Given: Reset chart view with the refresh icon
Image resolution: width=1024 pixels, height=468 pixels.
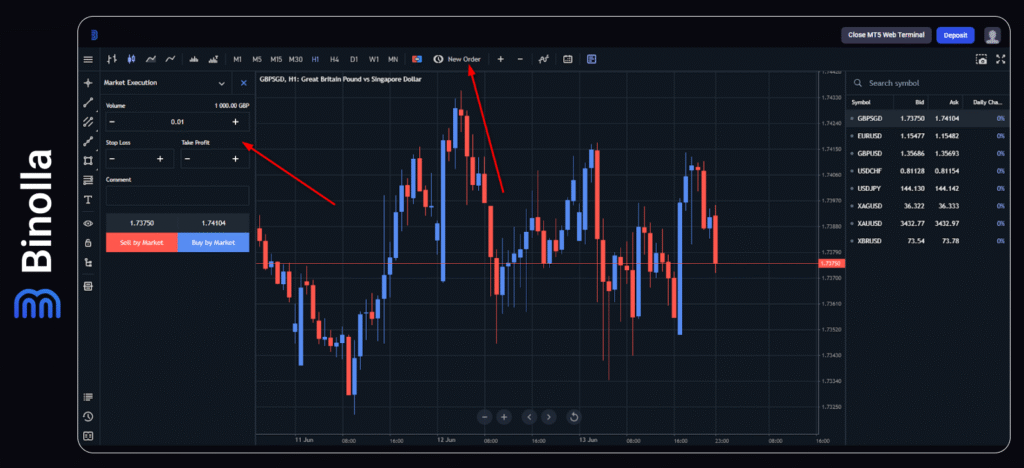Looking at the screenshot, I should 574,416.
